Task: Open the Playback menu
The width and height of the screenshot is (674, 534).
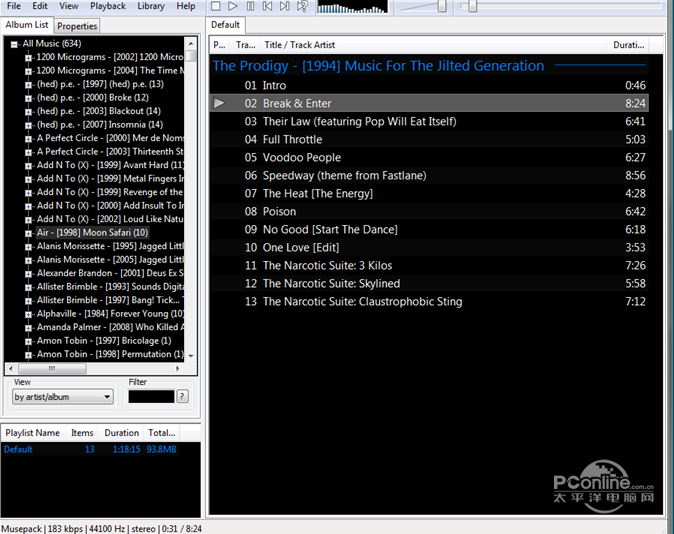Action: coord(108,6)
